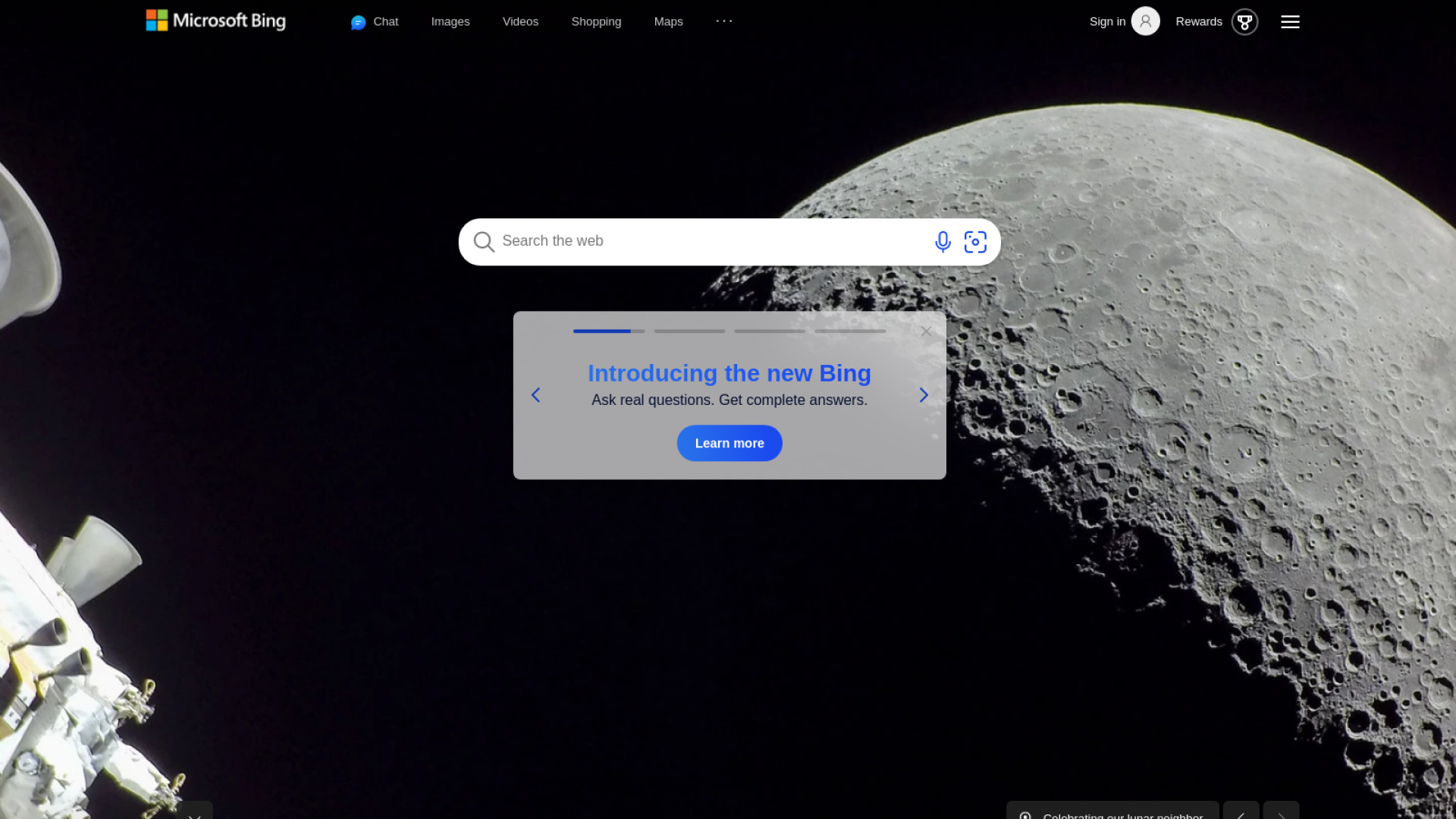This screenshot has width=1456, height=819.
Task: Open the Shopping link
Action: [596, 22]
